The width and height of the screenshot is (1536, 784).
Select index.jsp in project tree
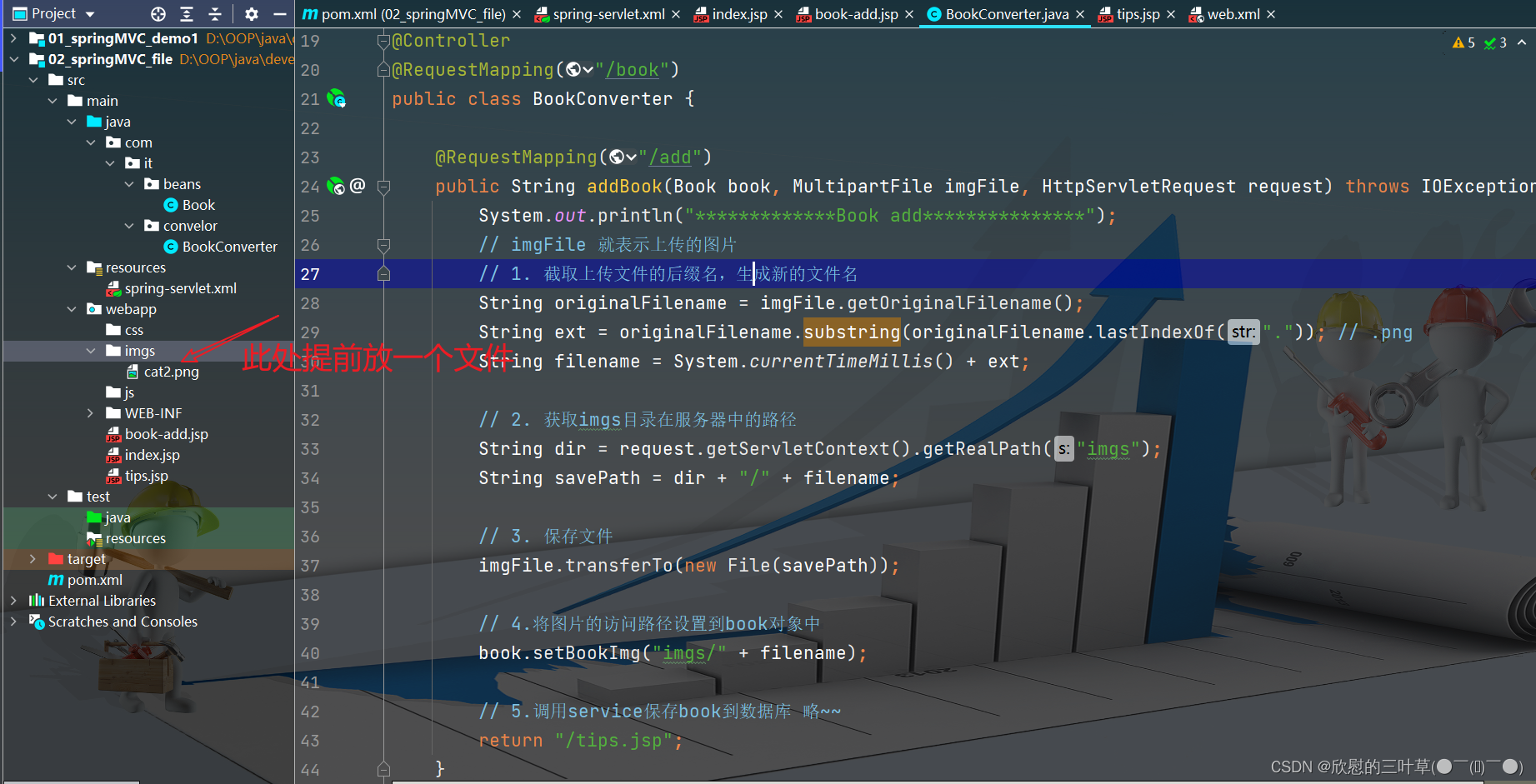coord(143,455)
